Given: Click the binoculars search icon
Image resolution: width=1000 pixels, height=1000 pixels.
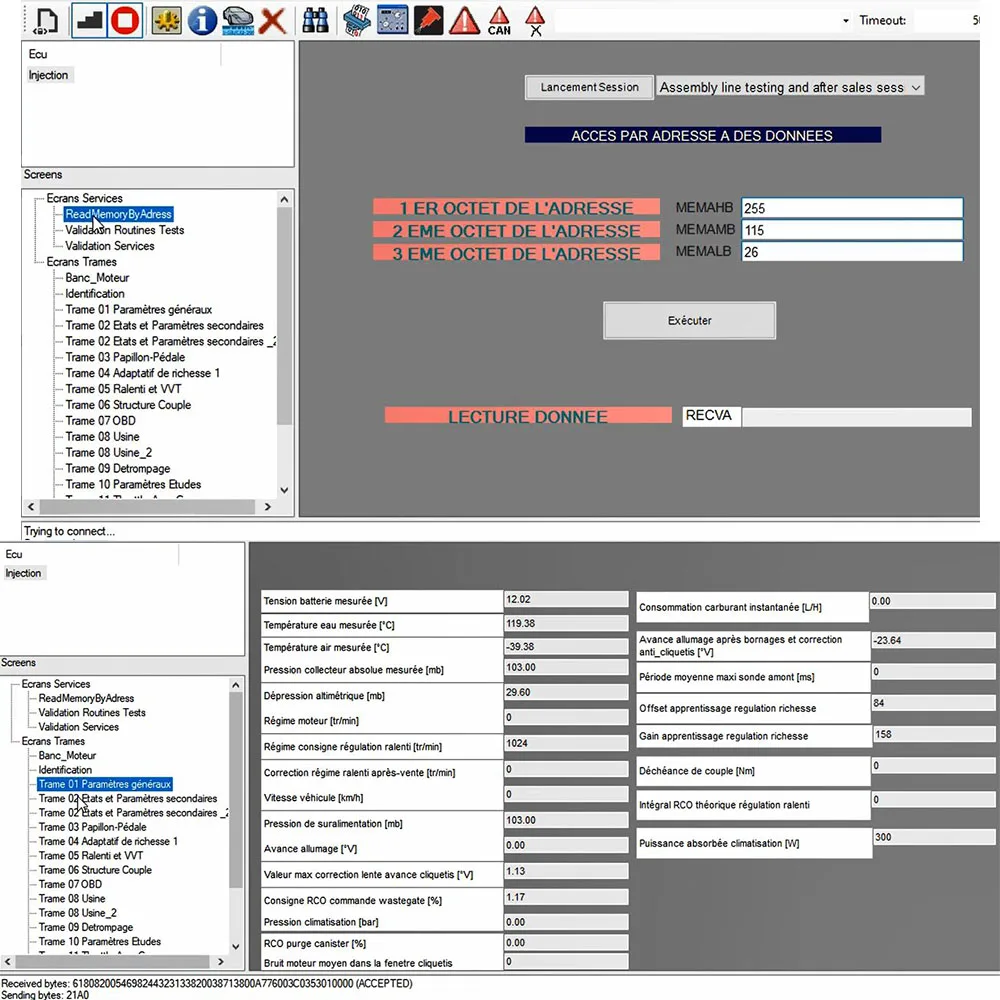Looking at the screenshot, I should tap(316, 19).
